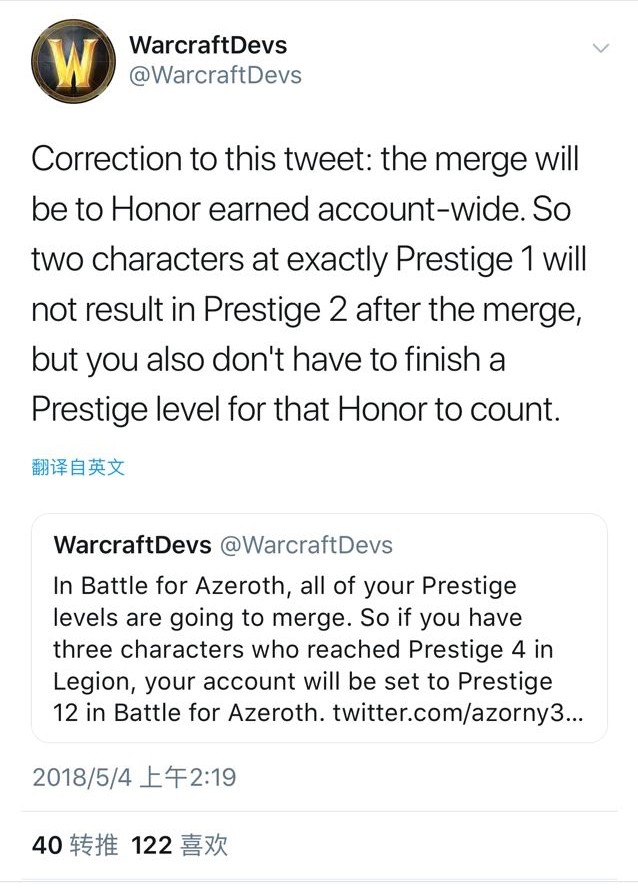Click the quoted text about Prestige 12
This screenshot has height=890, width=638.
303,697
